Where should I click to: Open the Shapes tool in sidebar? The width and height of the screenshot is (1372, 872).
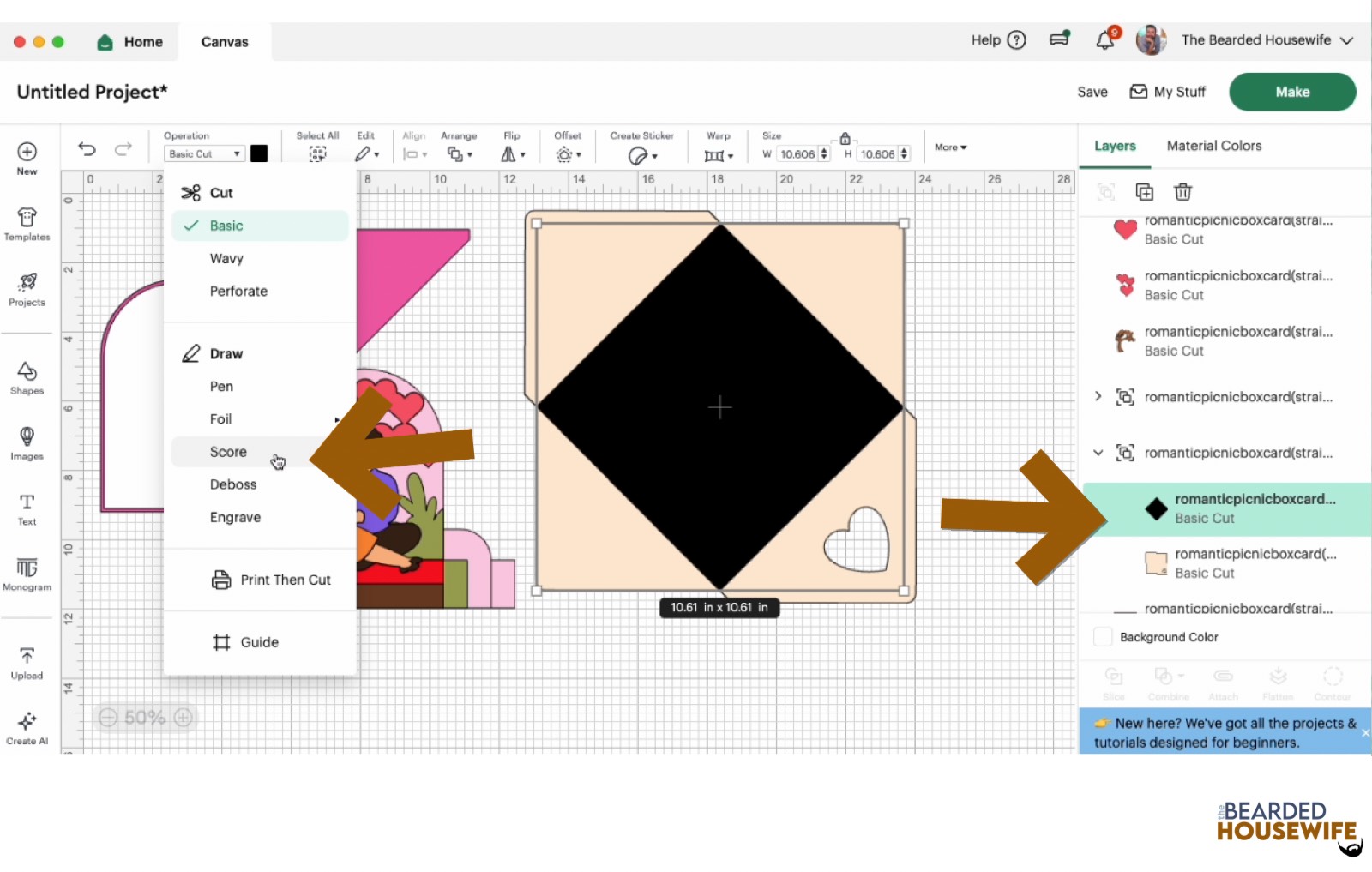point(27,378)
